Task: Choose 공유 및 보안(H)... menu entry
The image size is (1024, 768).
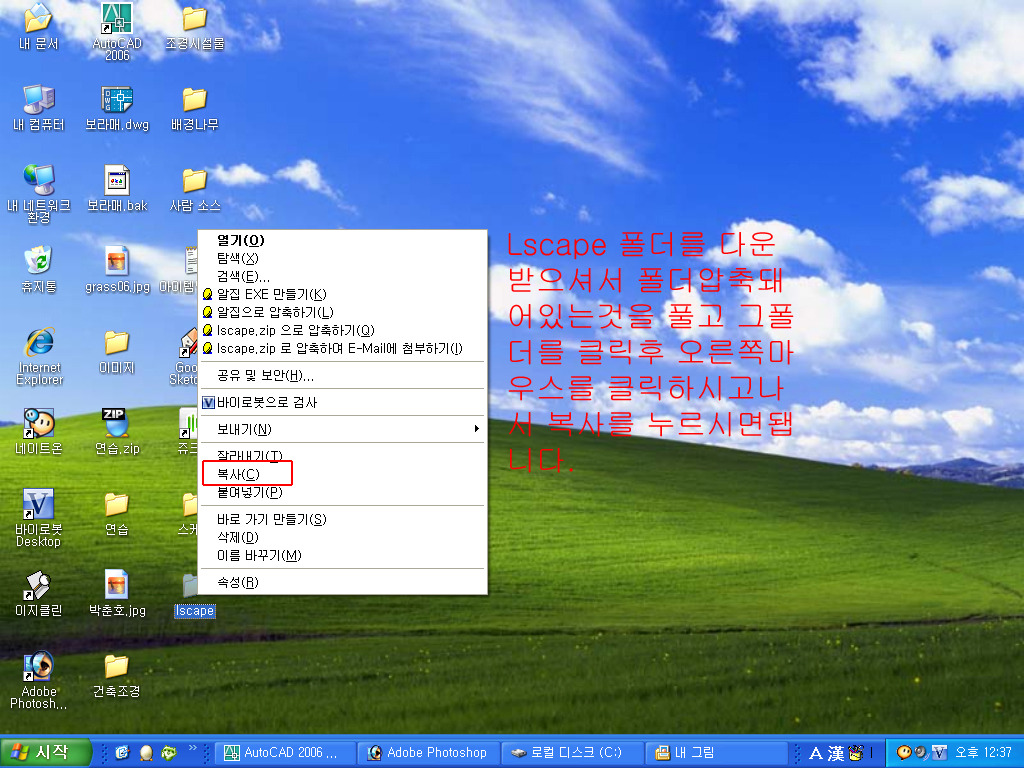Action: (x=343, y=376)
